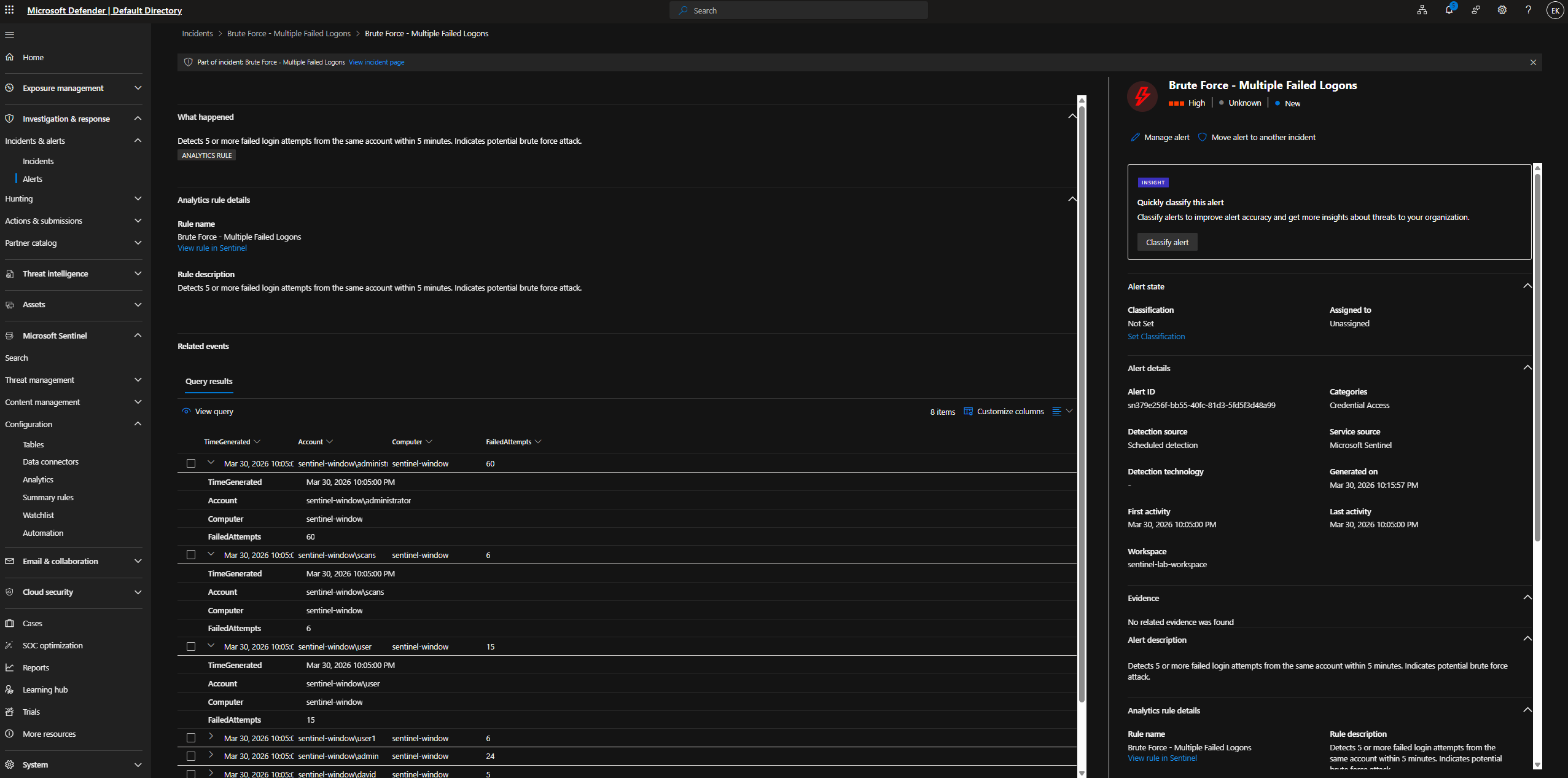Open the settings gear icon
1568x778 pixels.
1502,10
